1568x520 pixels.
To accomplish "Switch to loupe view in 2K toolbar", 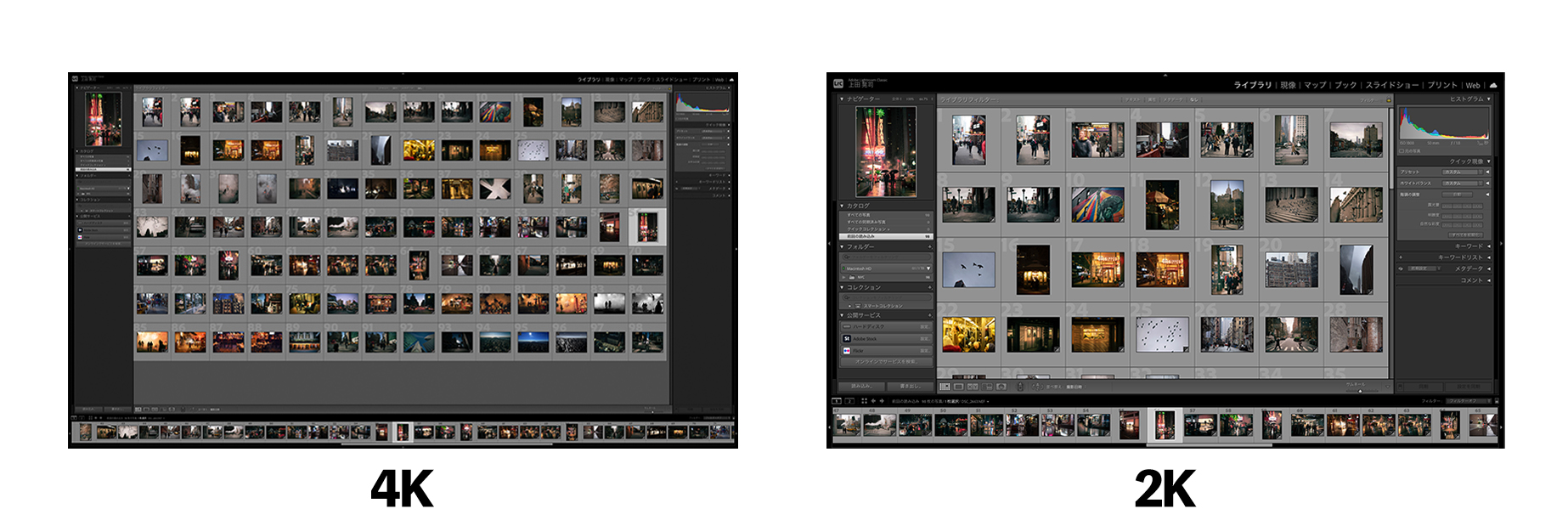I will [959, 387].
